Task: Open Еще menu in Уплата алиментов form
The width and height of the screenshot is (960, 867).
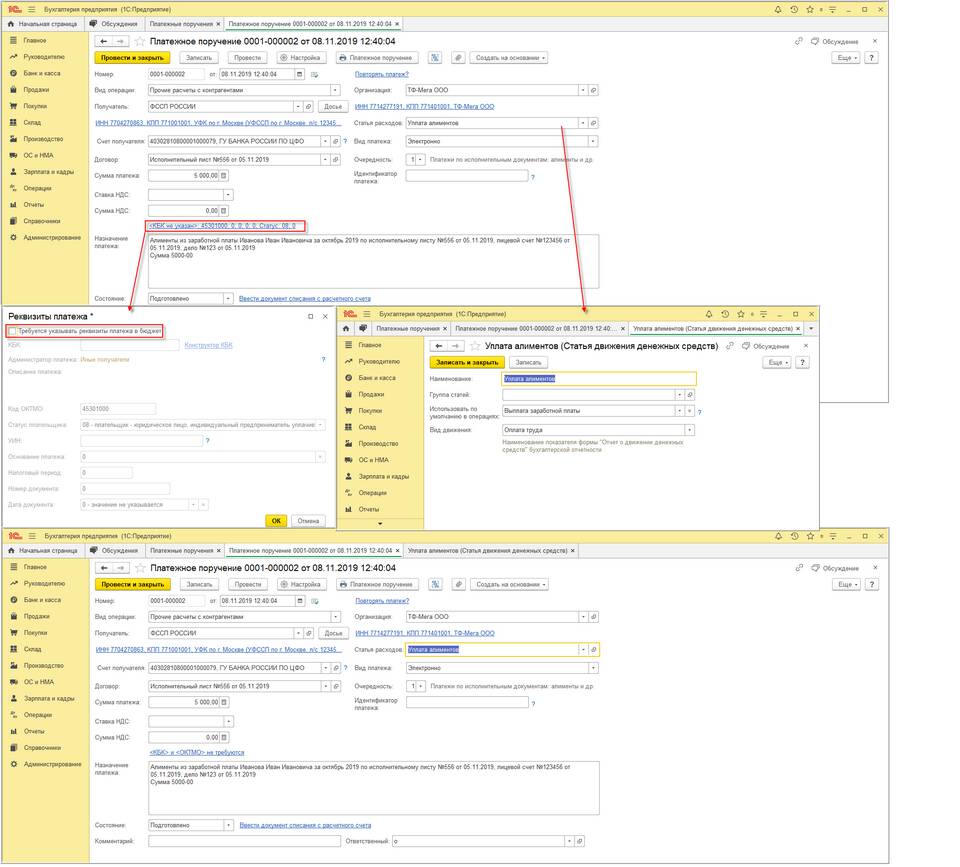Action: click(x=779, y=362)
